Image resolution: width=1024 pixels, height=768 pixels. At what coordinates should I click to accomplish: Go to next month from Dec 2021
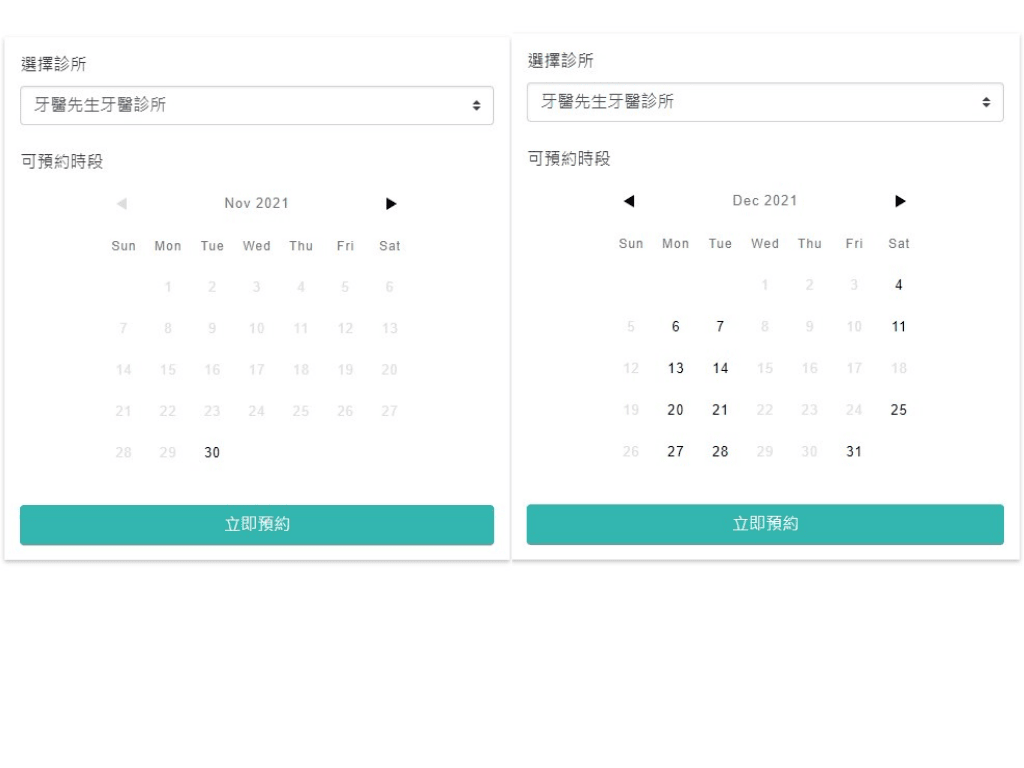(x=900, y=201)
